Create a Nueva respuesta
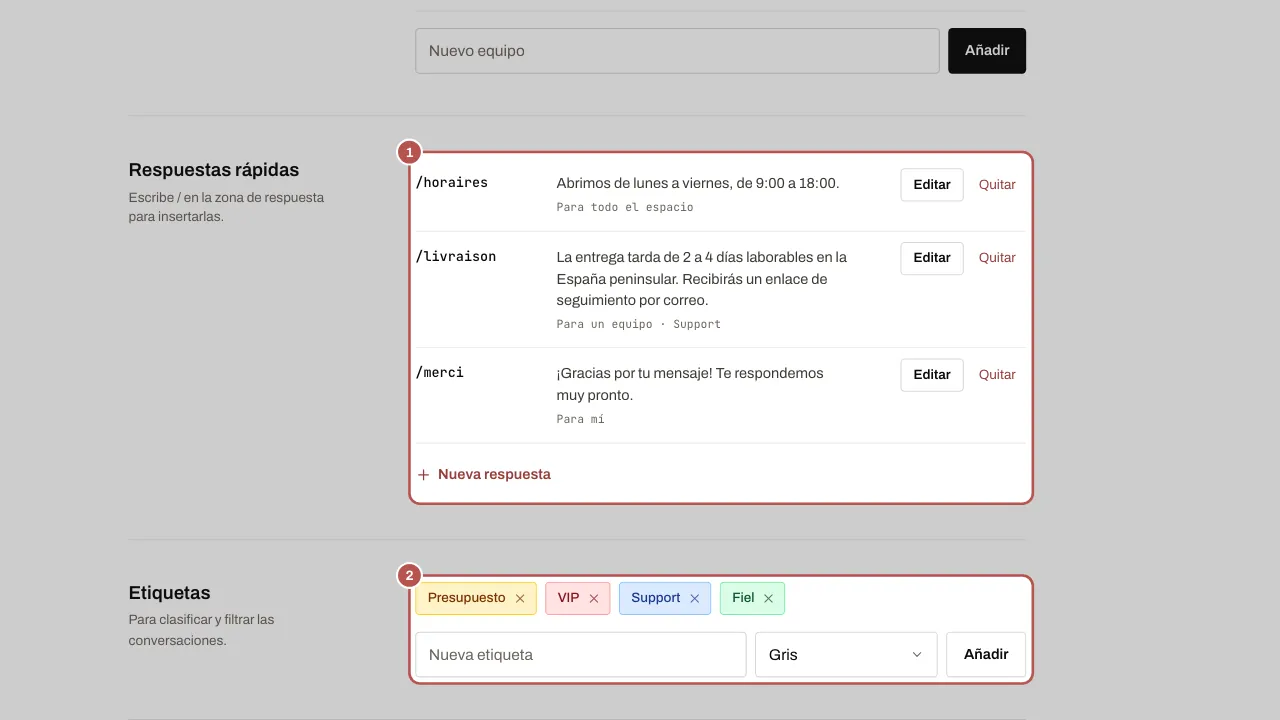Image resolution: width=1280 pixels, height=720 pixels. [484, 474]
